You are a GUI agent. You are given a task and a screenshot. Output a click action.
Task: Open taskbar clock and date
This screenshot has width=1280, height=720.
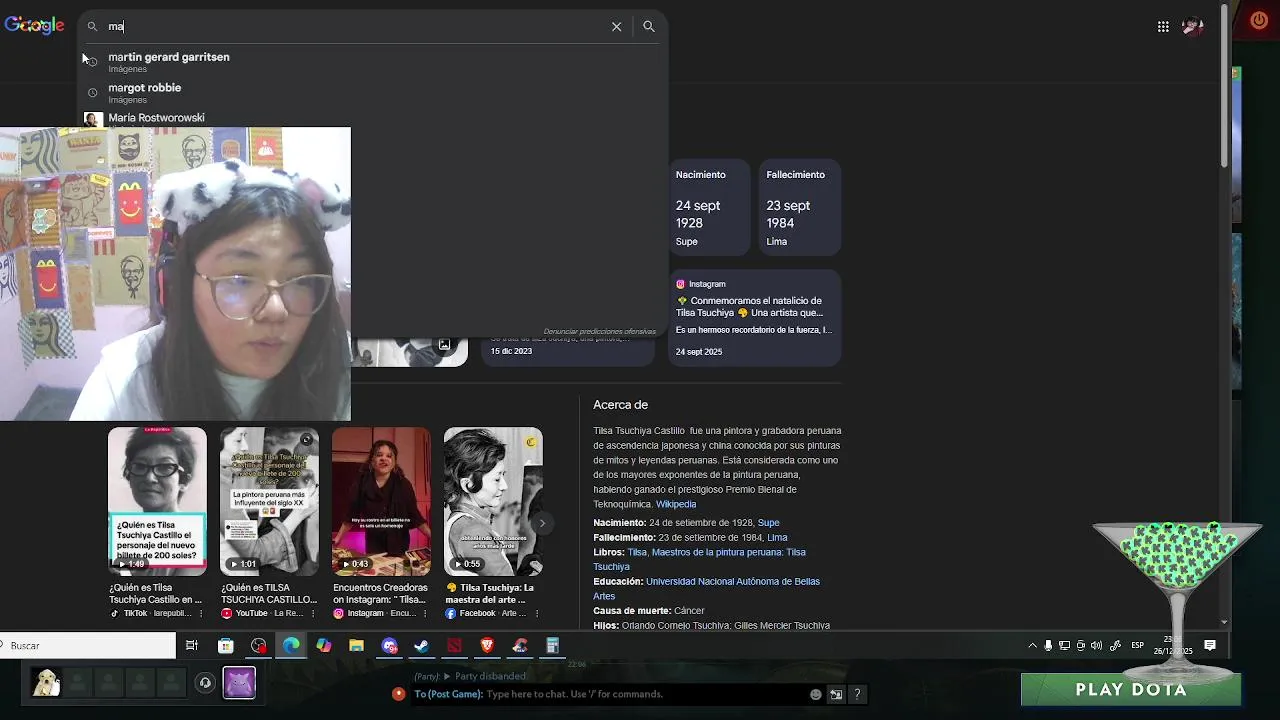click(x=1175, y=646)
